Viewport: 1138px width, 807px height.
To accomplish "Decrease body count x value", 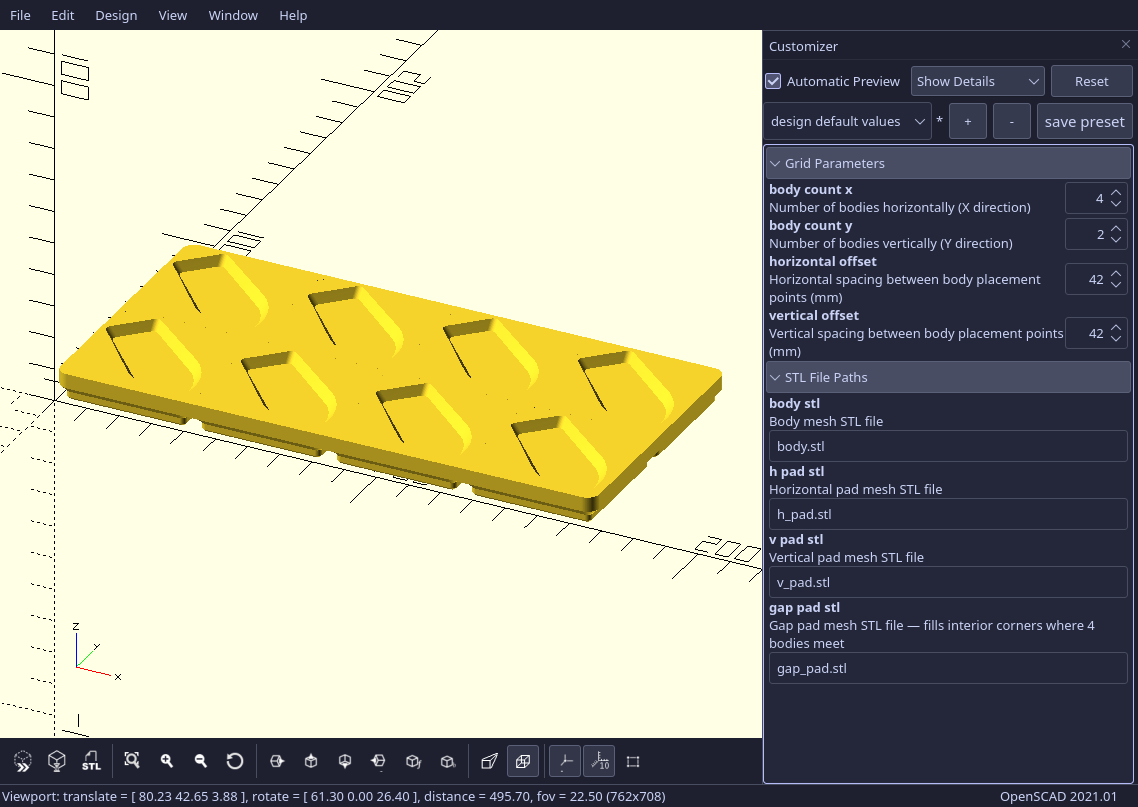I will coord(1116,205).
